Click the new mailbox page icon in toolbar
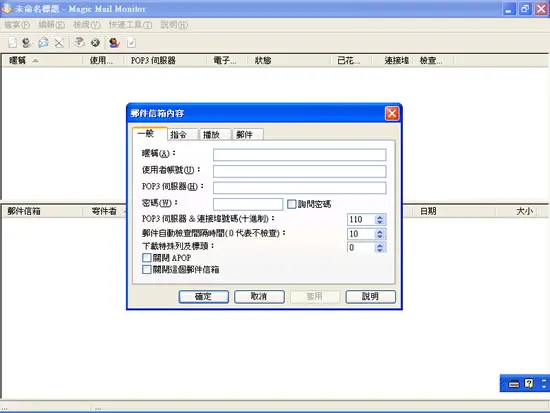Image resolution: width=550 pixels, height=413 pixels. pos(13,43)
